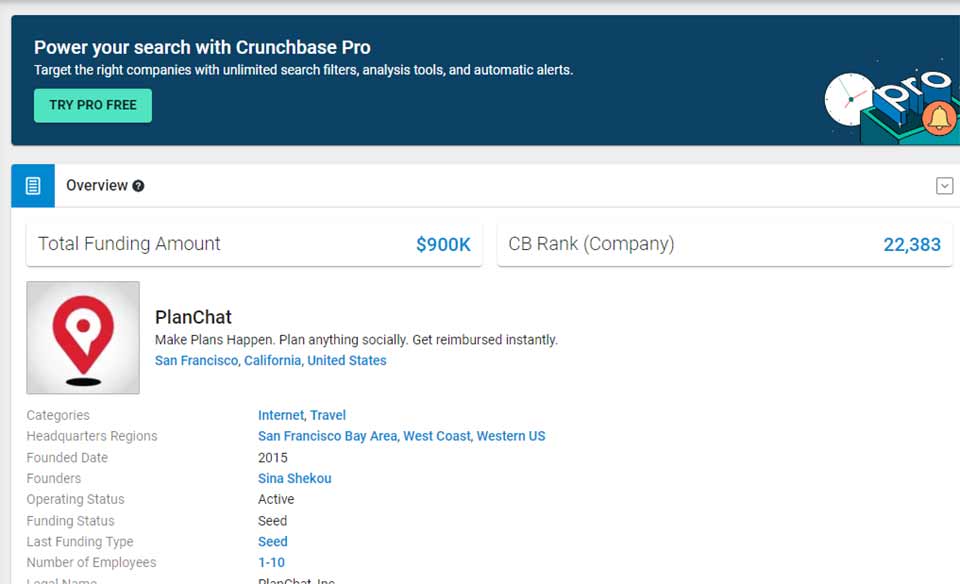
Task: Click the Overview document icon
Action: click(33, 185)
